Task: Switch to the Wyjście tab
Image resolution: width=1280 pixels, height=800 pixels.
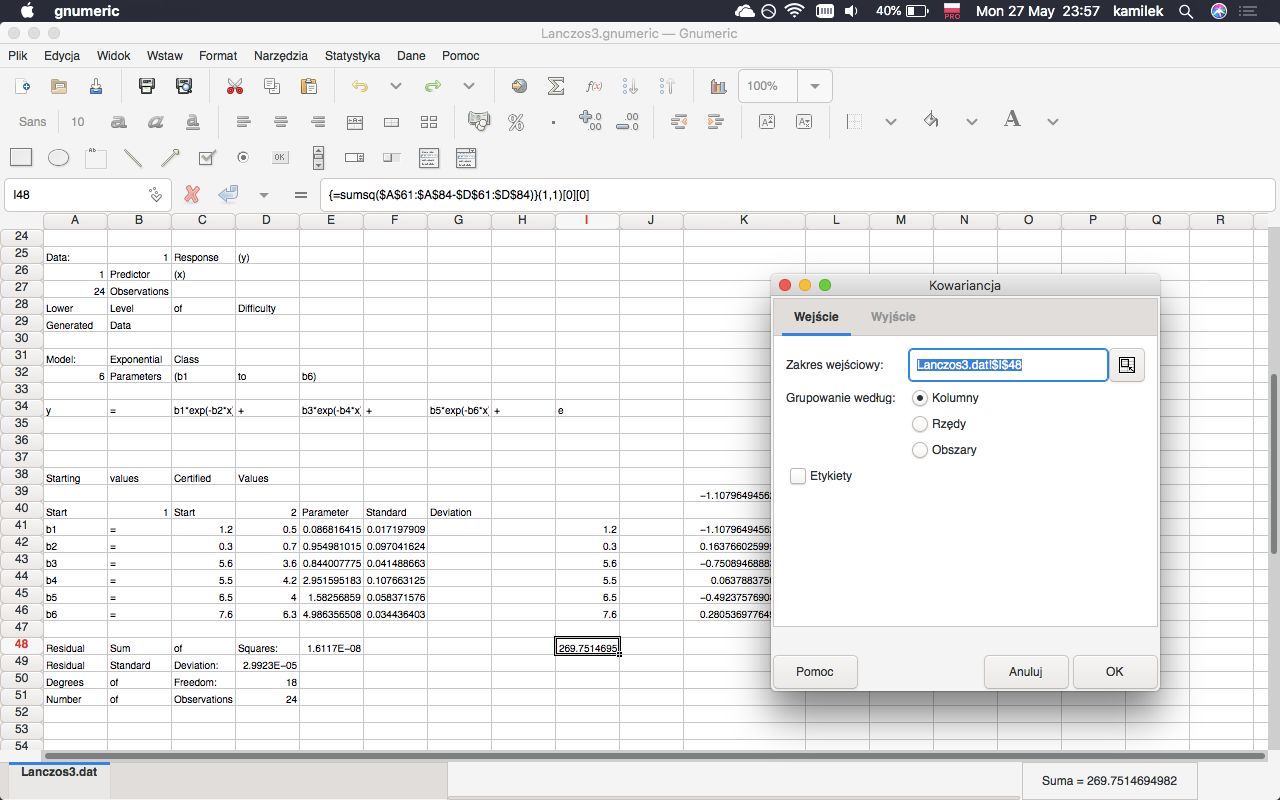Action: tap(893, 316)
